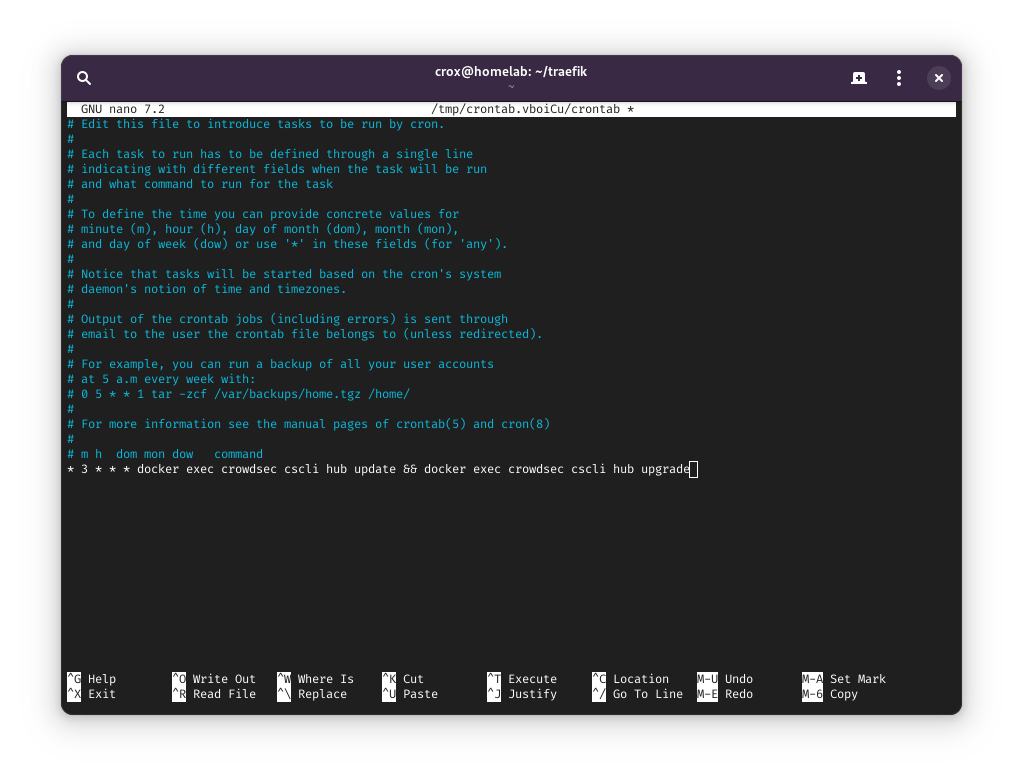Click the 'For more information see' comment line
The image size is (1023, 782).
309,424
